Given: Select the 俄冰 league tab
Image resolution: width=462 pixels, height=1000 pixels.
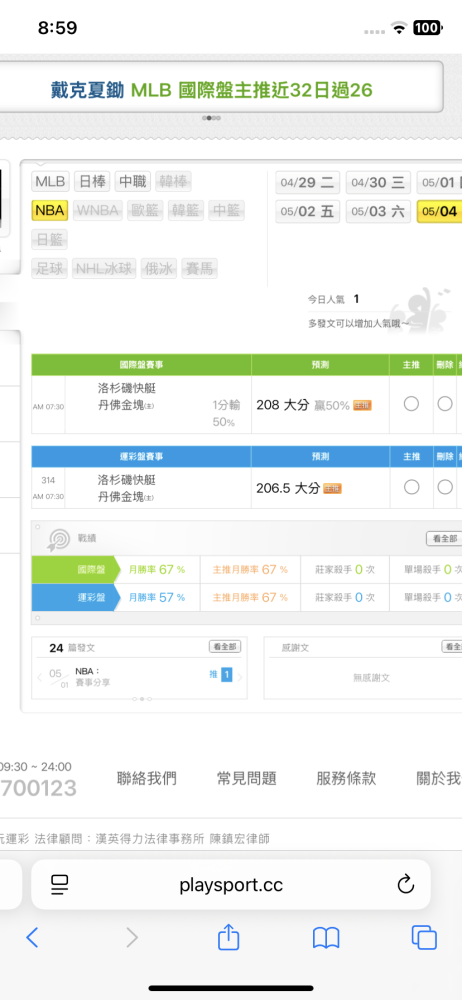Looking at the screenshot, I should pyautogui.click(x=159, y=268).
